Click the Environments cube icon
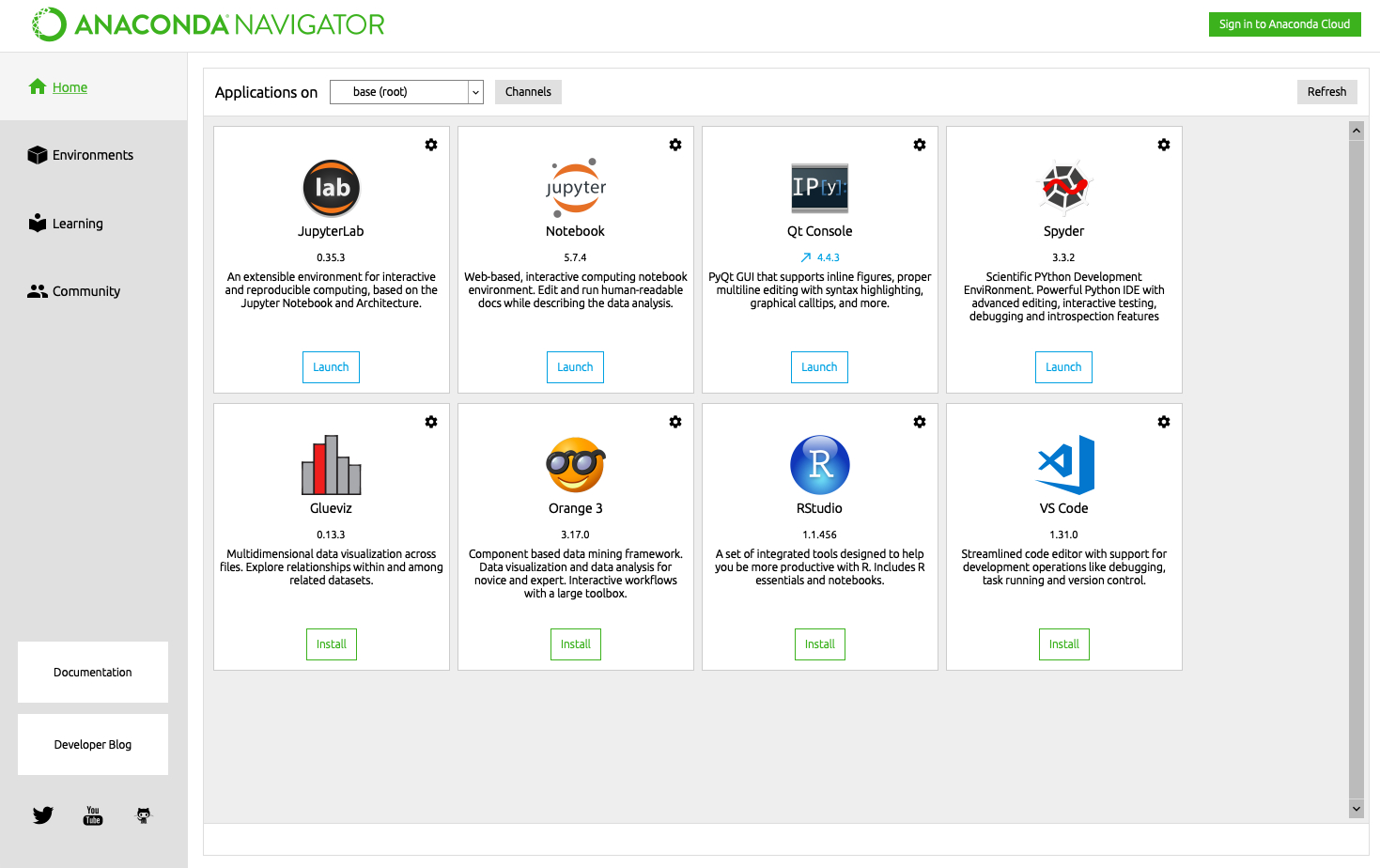This screenshot has width=1380, height=868. [38, 155]
